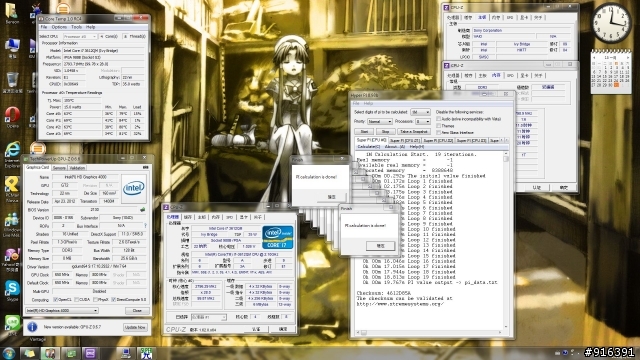Click Take a Snapshot button

coord(413,131)
